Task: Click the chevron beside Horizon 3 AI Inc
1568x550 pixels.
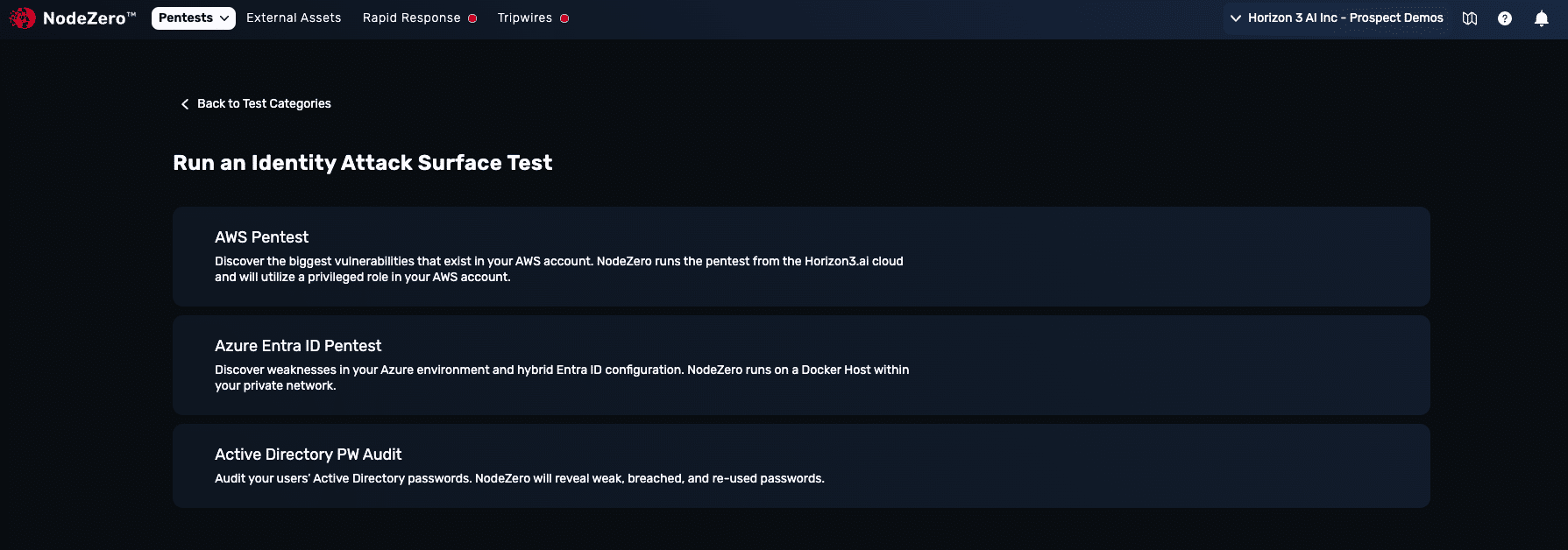Action: point(1236,18)
